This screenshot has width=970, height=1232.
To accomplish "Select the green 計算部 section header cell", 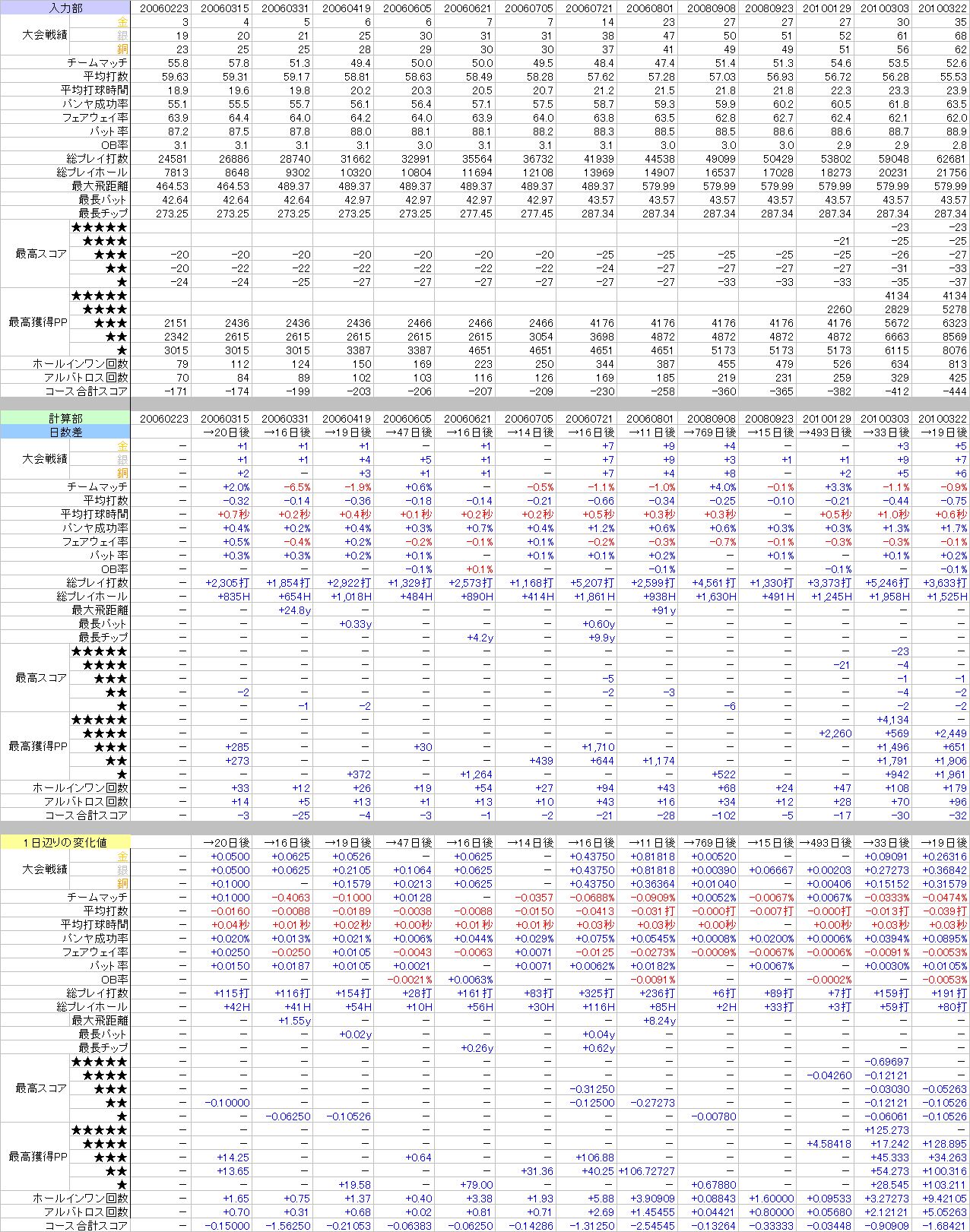I will (65, 419).
